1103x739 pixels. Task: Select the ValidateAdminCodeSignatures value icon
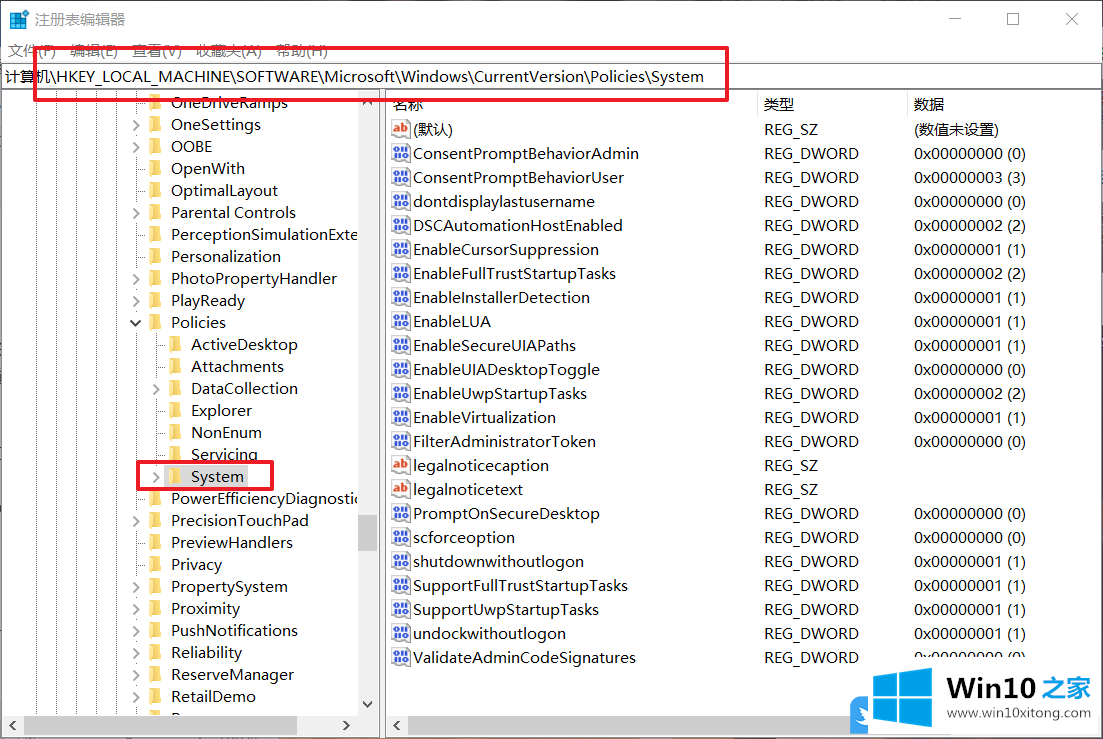tap(401, 657)
